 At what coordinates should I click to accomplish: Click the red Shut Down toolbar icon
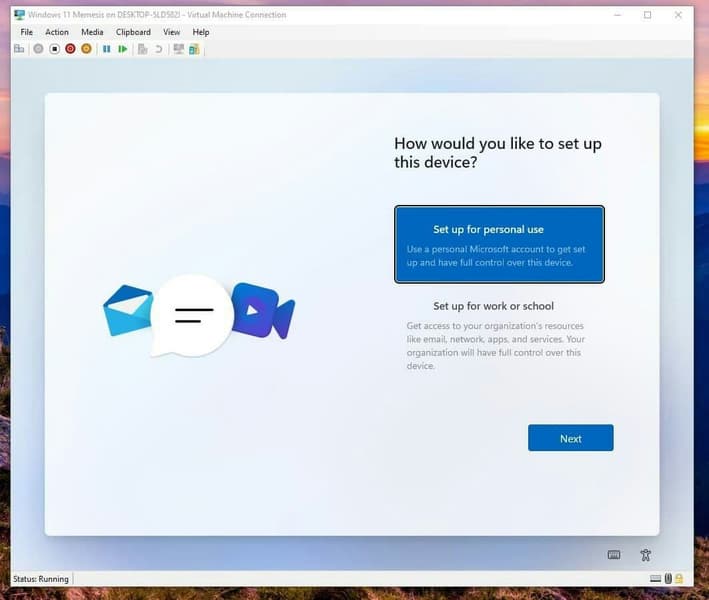[70, 49]
